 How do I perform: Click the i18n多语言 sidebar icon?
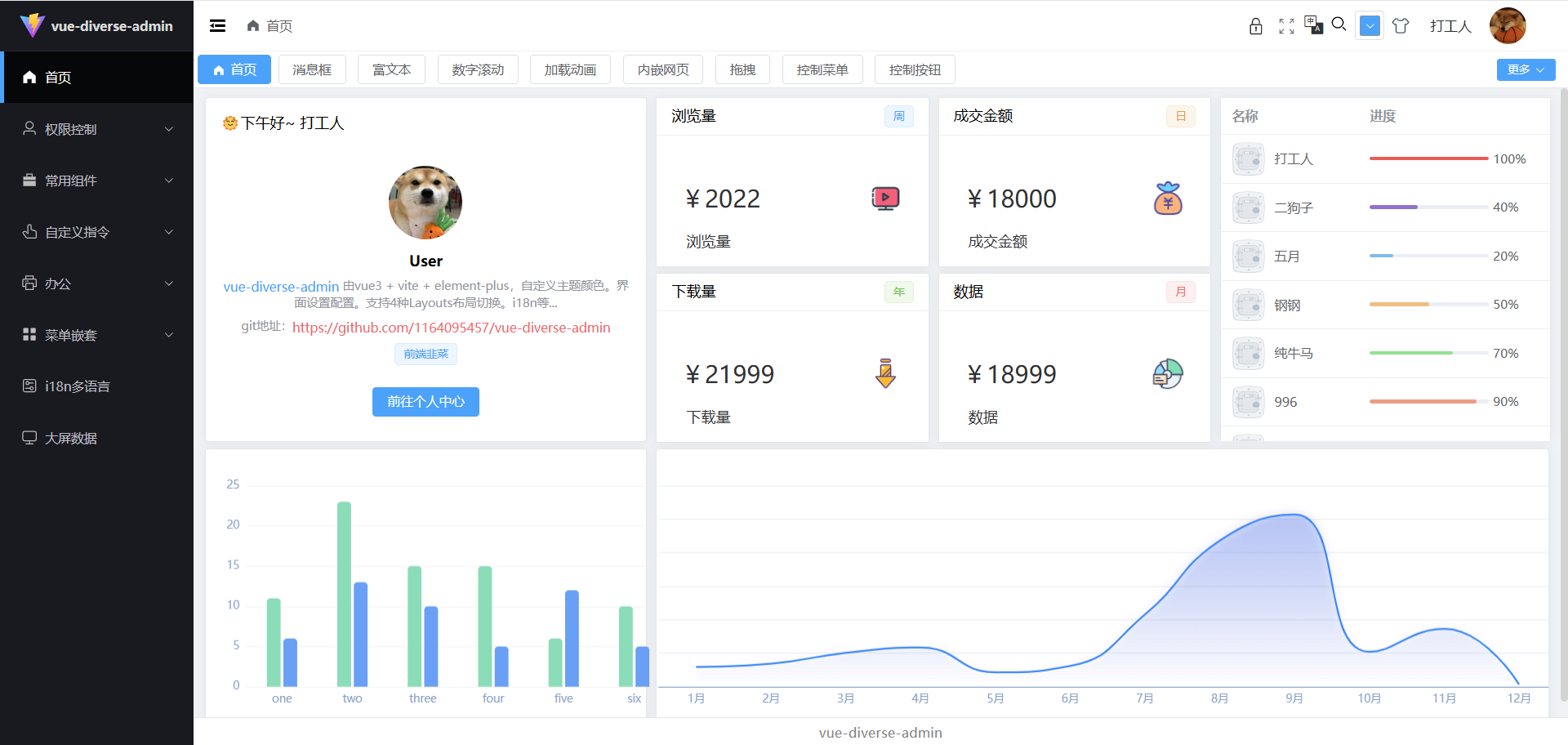pyautogui.click(x=28, y=386)
